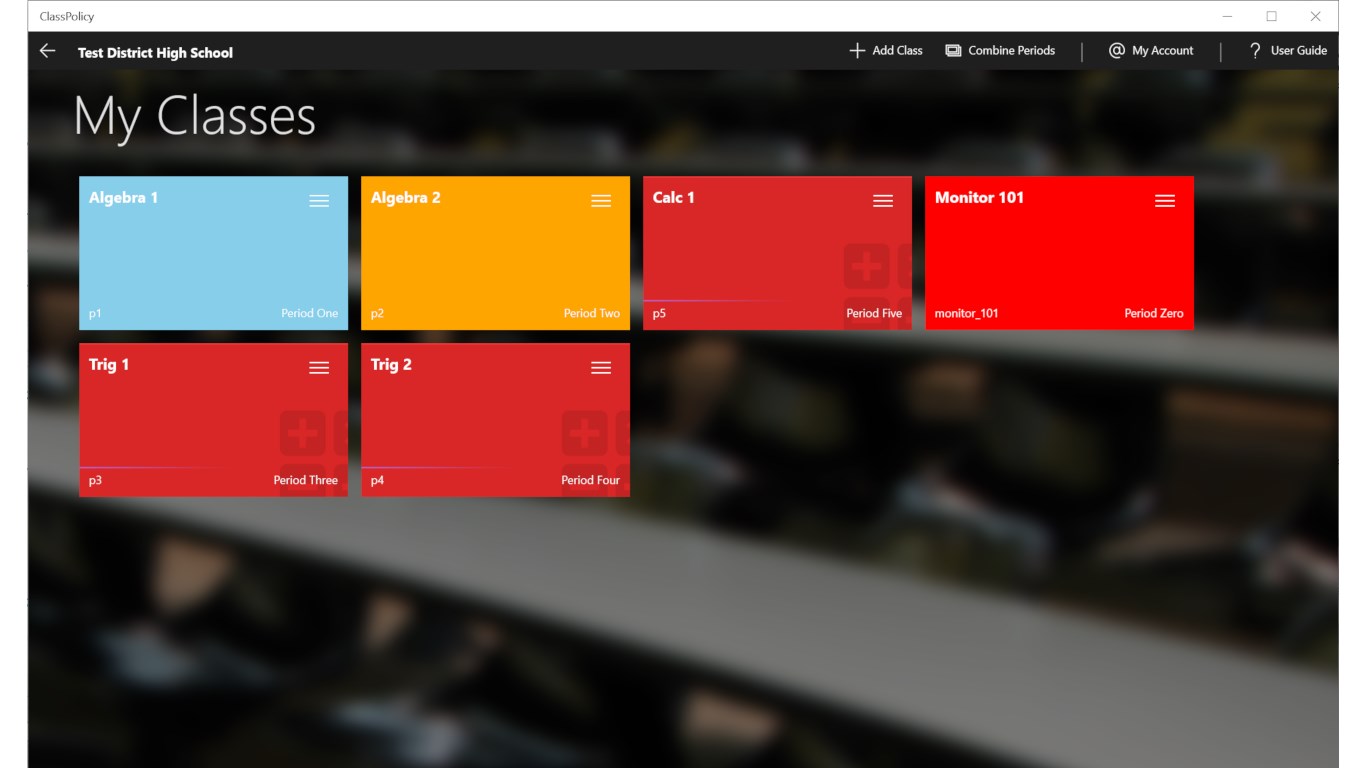Click the monitor_101 class code
The image size is (1366, 768).
pyautogui.click(x=966, y=314)
